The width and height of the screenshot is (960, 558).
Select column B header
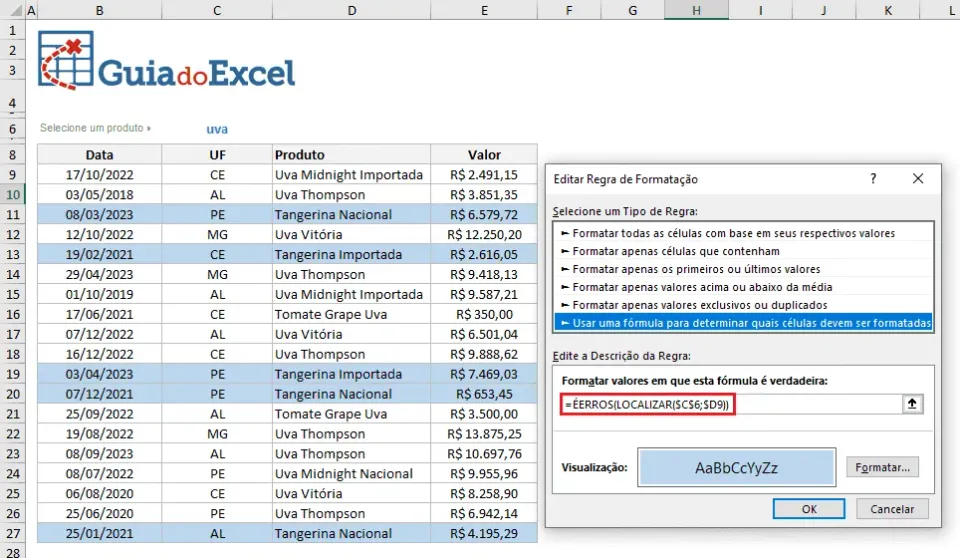tap(99, 10)
